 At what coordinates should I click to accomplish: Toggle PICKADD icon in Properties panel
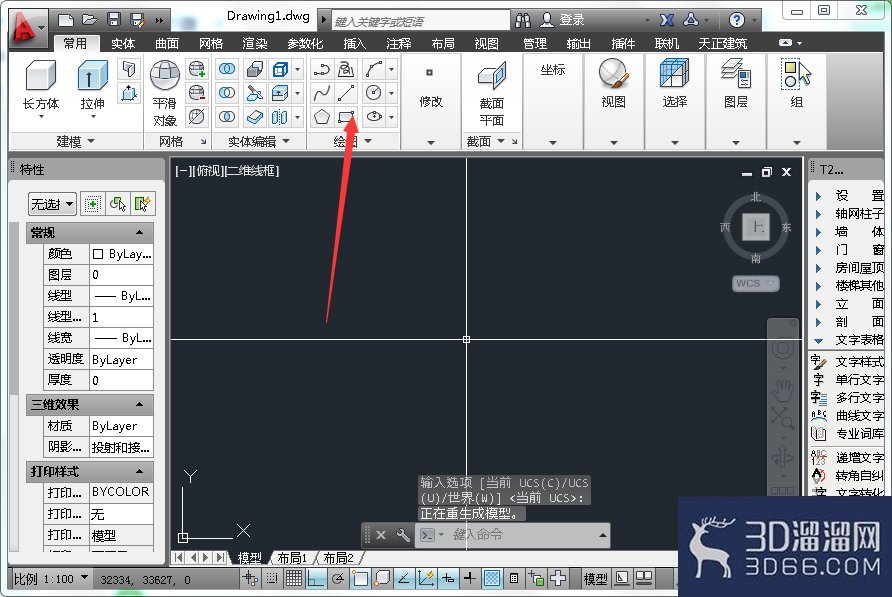tap(93, 204)
